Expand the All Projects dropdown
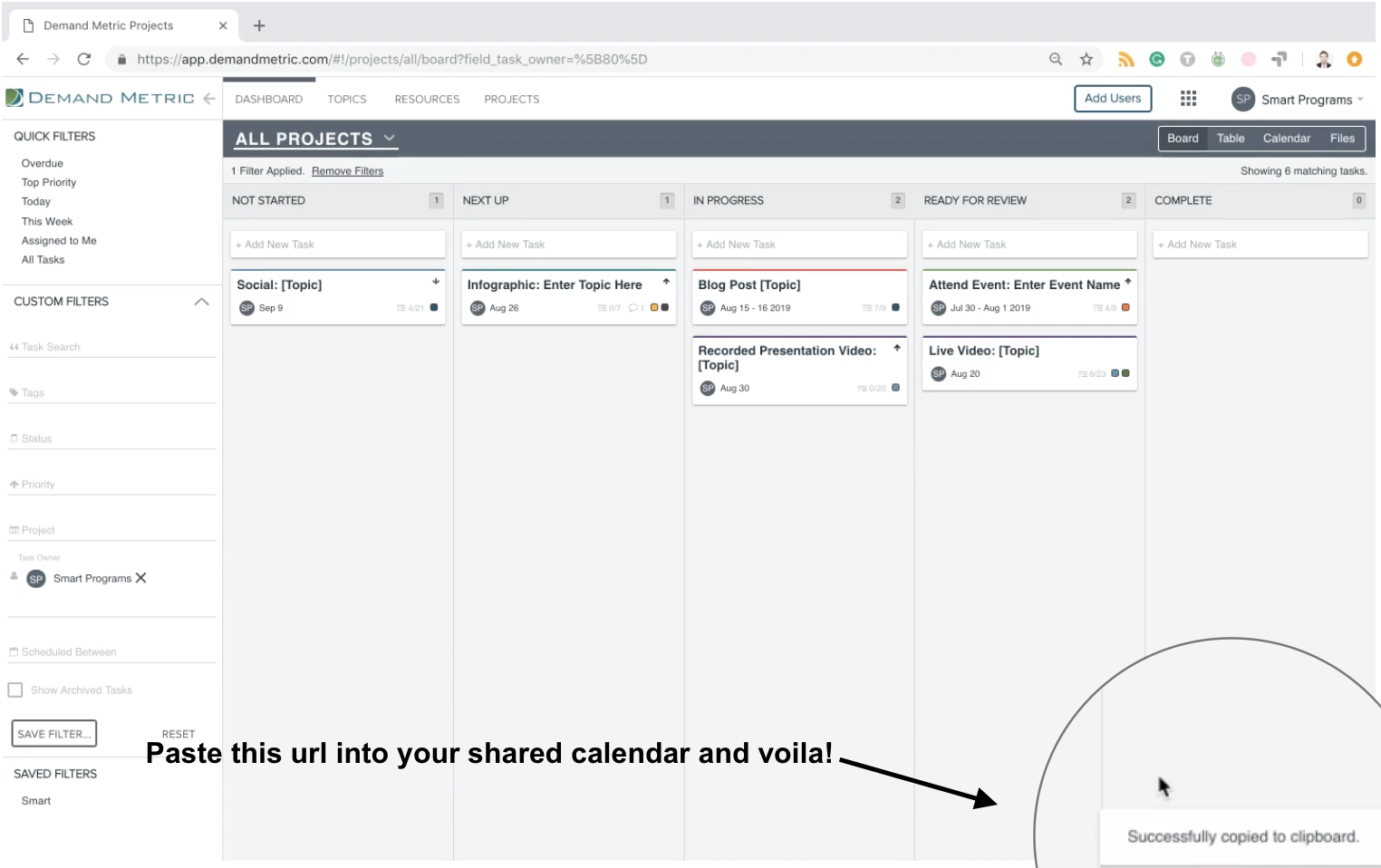 click(x=315, y=139)
